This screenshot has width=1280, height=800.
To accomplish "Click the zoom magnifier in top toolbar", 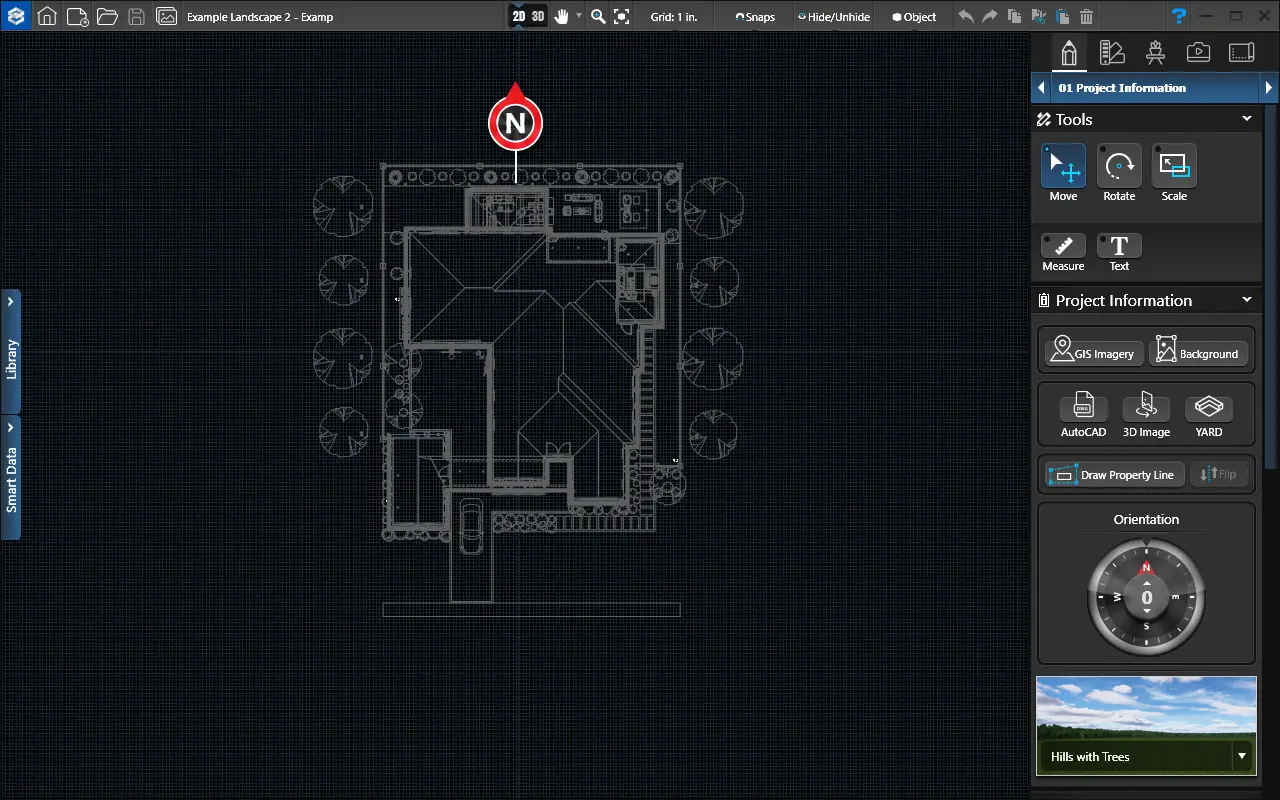I will (598, 16).
